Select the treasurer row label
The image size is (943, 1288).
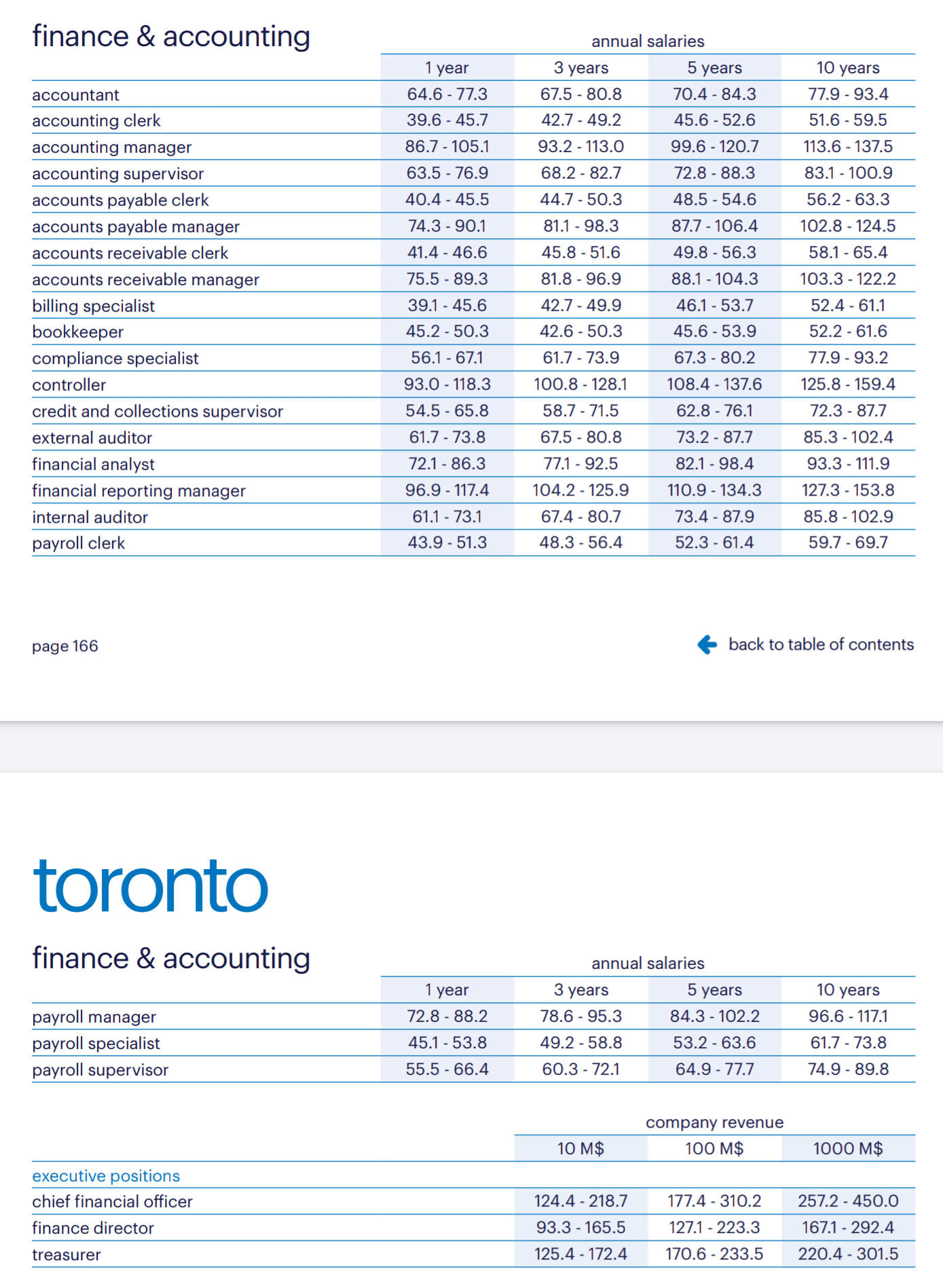[x=66, y=1255]
